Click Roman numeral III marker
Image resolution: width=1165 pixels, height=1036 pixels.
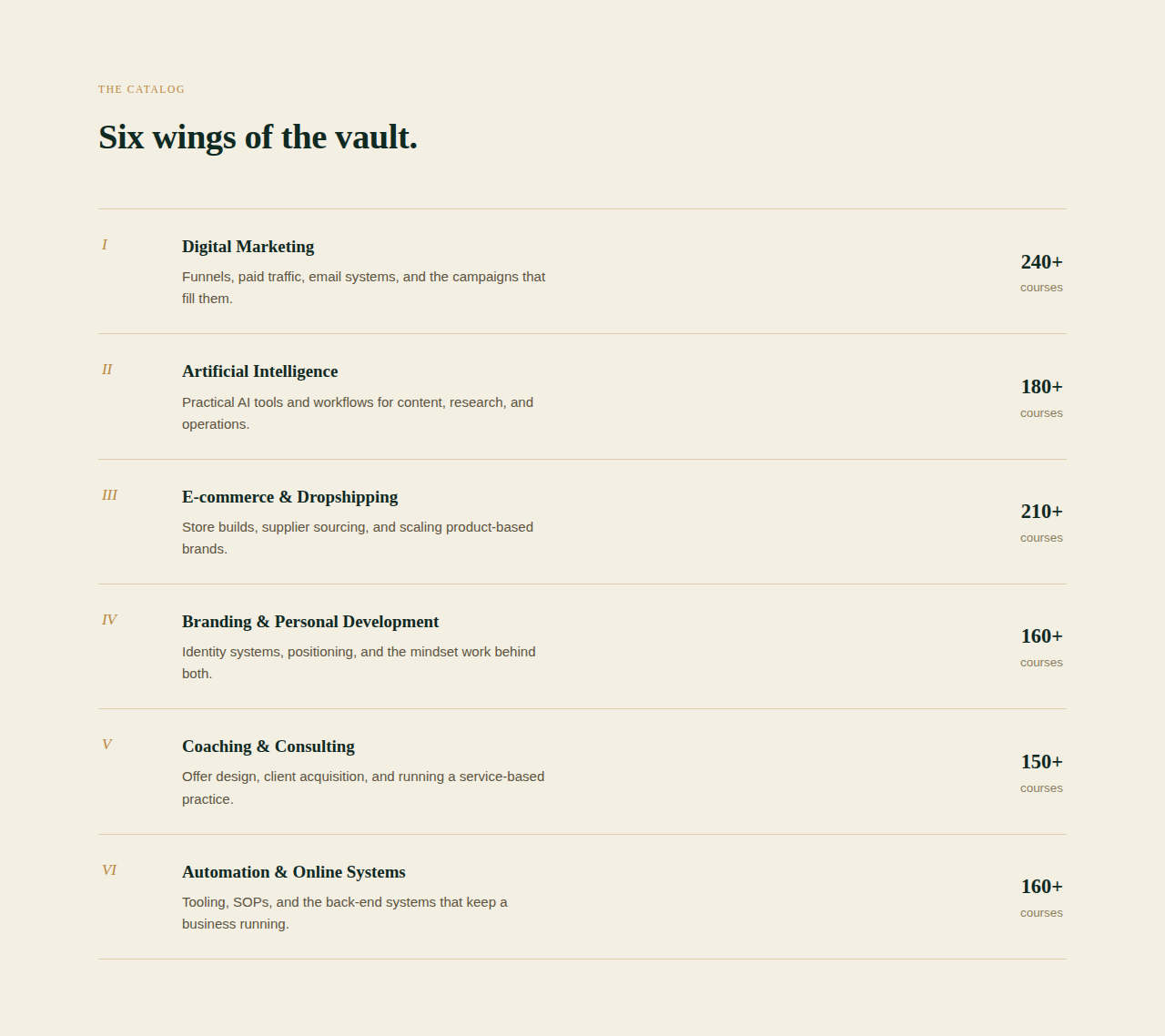pos(109,495)
